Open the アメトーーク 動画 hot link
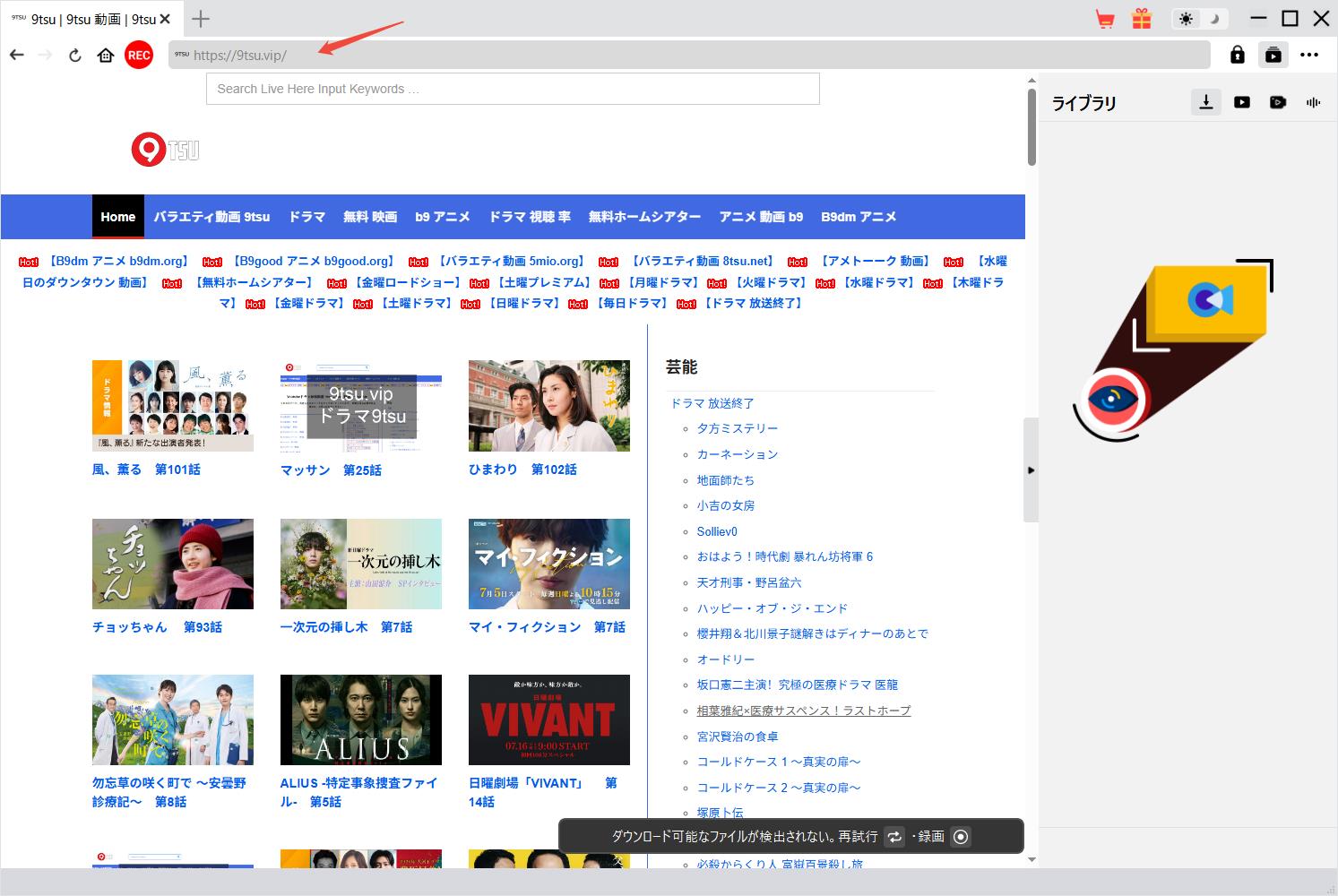This screenshot has width=1338, height=896. coord(876,262)
